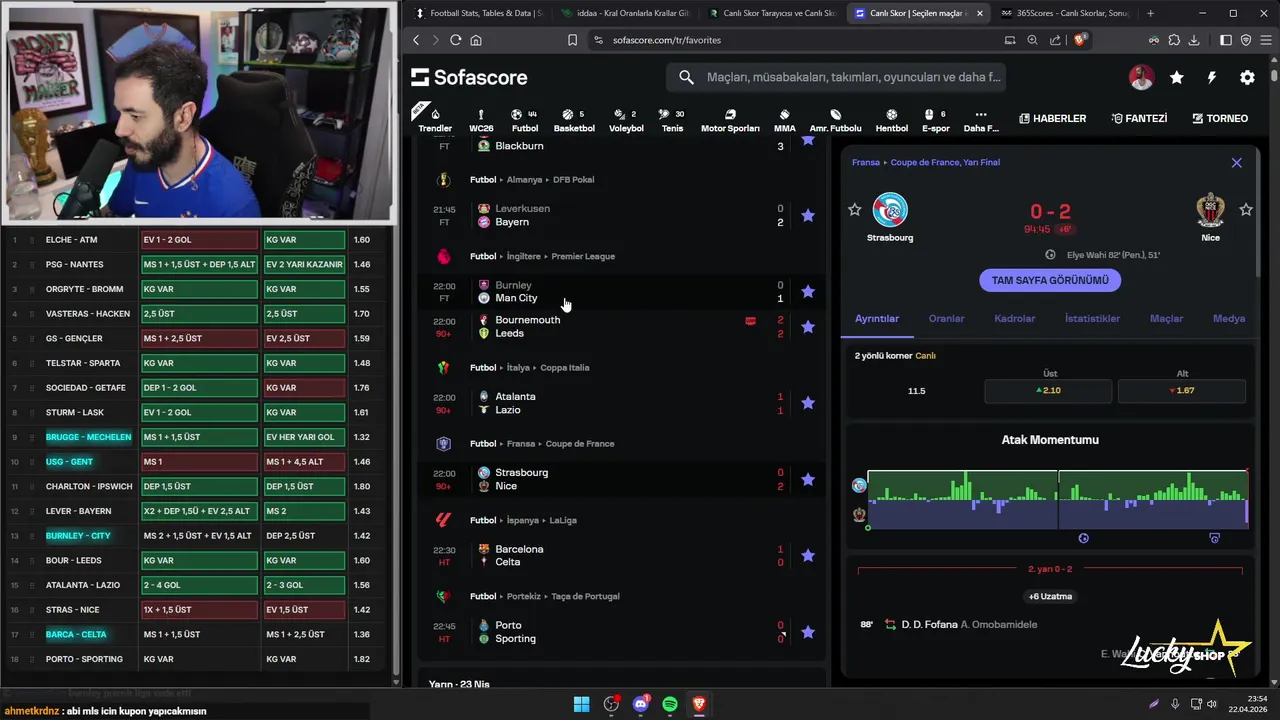Viewport: 1280px width, 720px height.
Task: Toggle favorite star for Bournemouth - Leeds
Action: tap(808, 326)
